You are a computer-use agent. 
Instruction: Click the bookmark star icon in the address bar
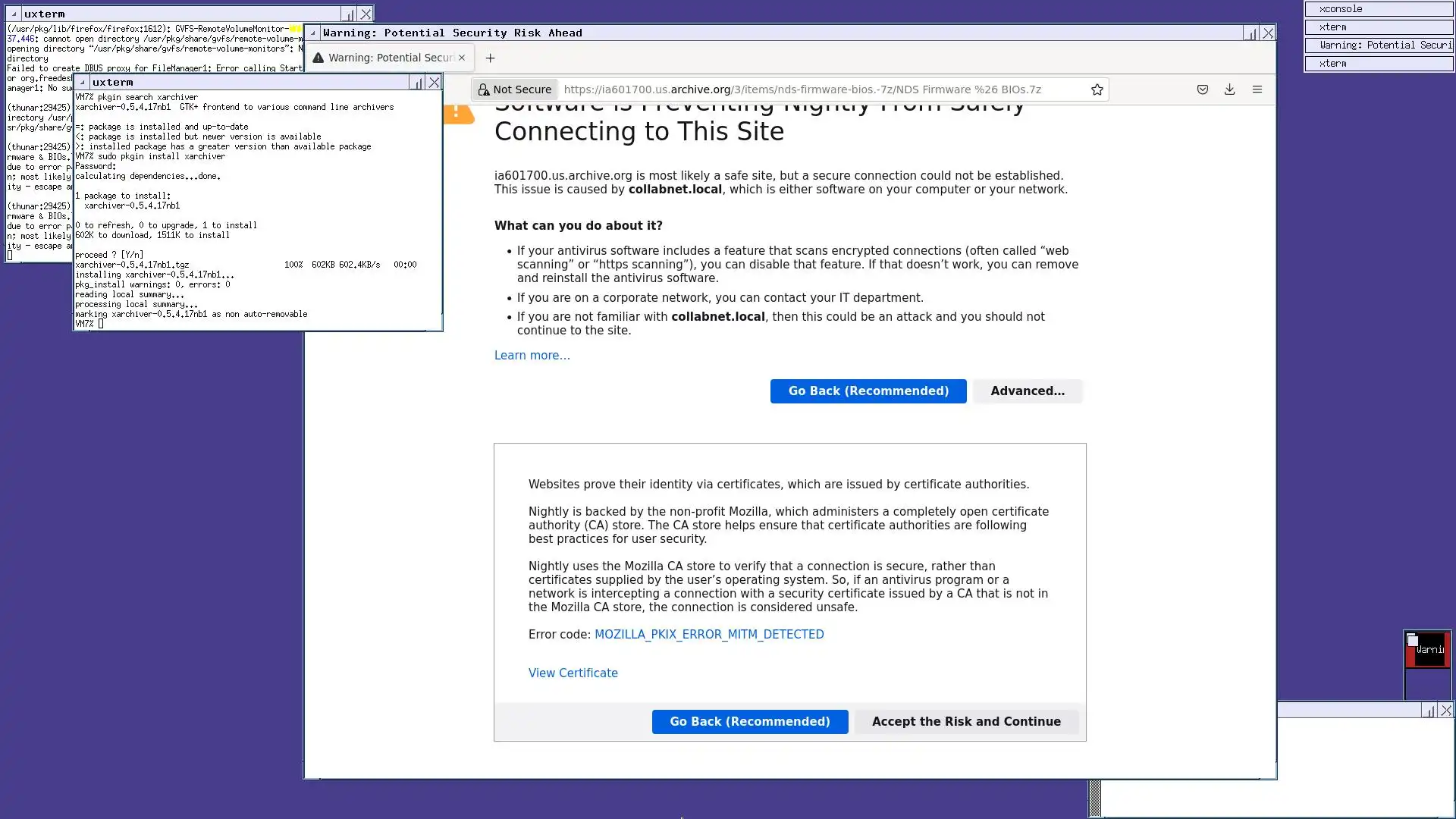pos(1097,89)
